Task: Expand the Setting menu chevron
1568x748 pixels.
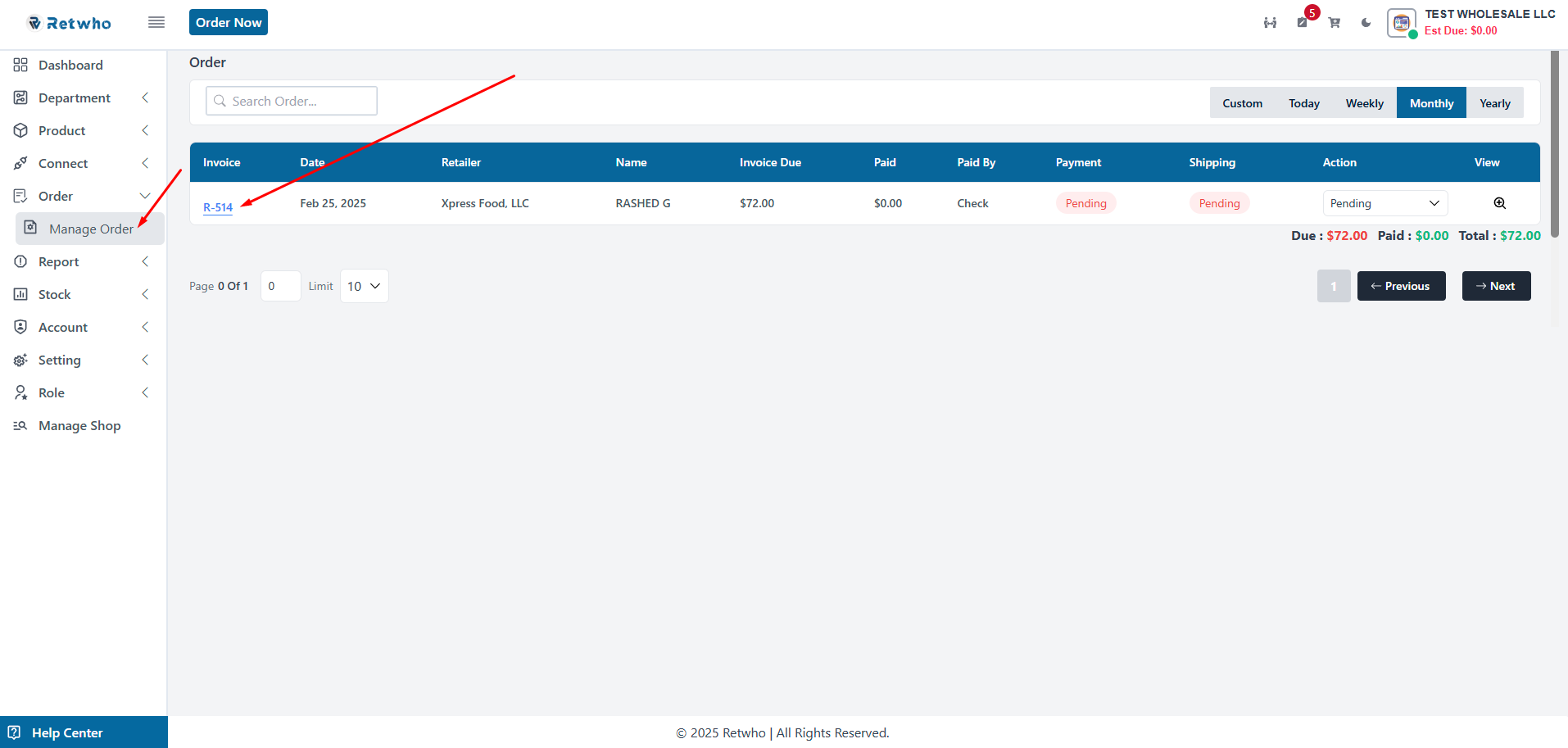Action: tap(145, 360)
